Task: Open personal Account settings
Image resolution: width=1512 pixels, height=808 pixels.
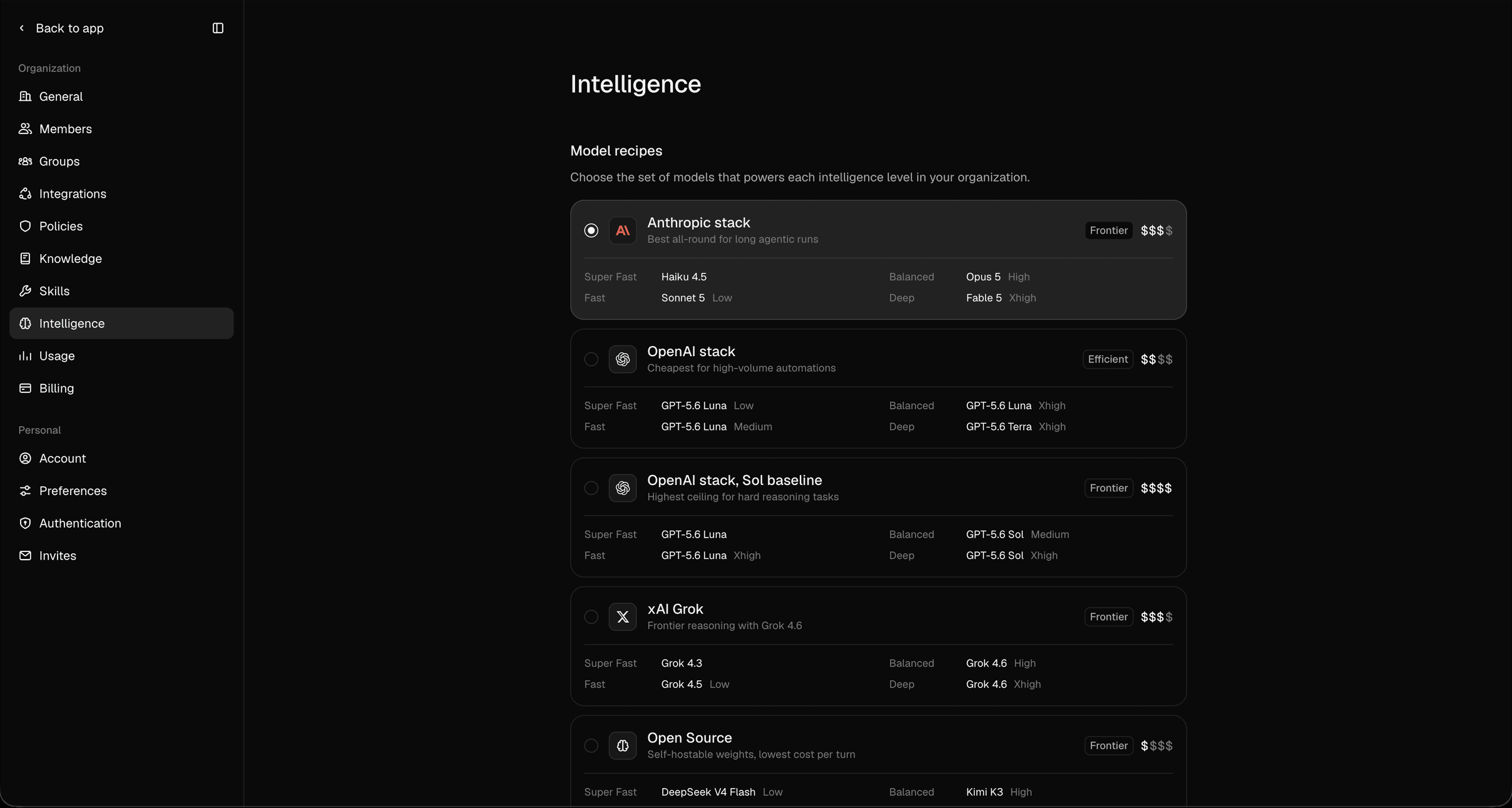Action: 121,459
